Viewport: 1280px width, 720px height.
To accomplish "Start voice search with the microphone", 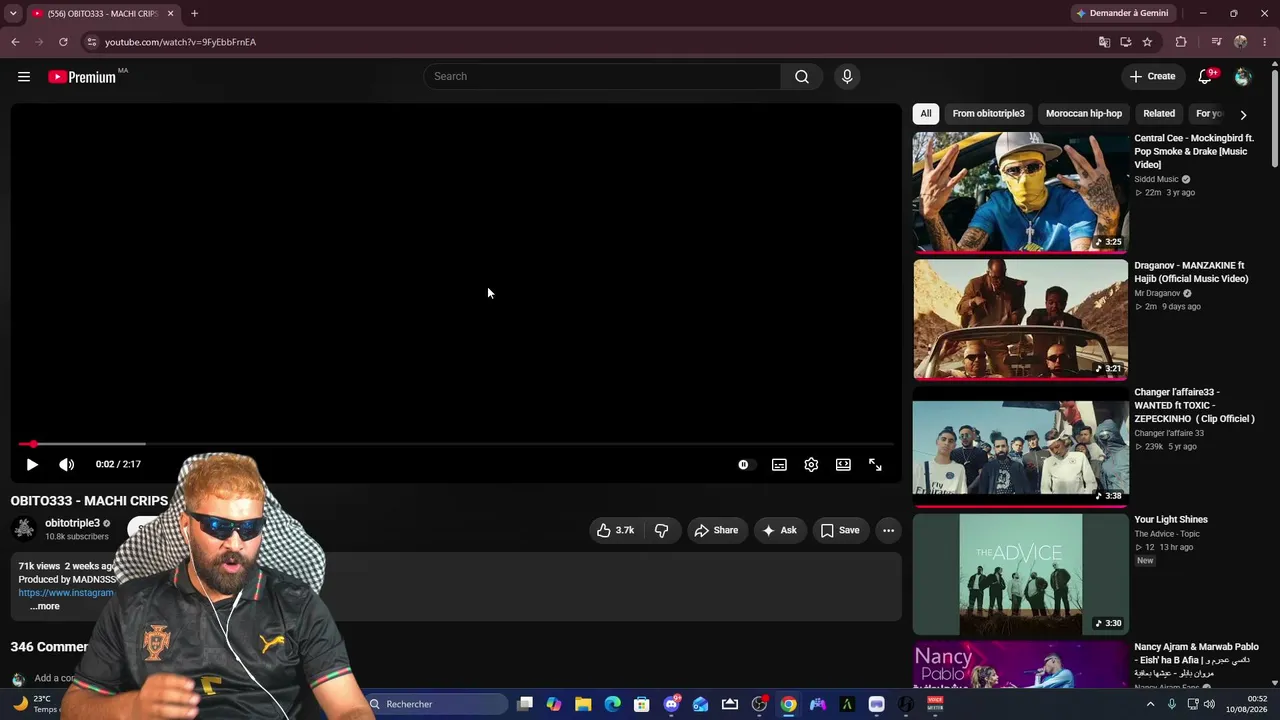I will (847, 77).
